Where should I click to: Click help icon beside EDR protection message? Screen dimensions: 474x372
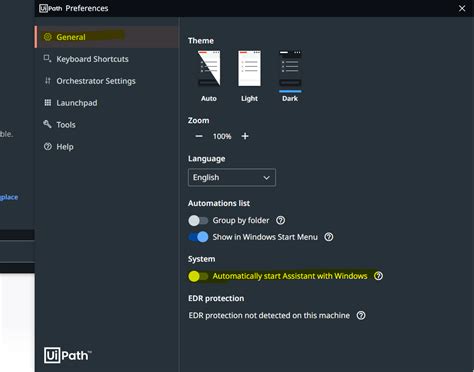[361, 315]
